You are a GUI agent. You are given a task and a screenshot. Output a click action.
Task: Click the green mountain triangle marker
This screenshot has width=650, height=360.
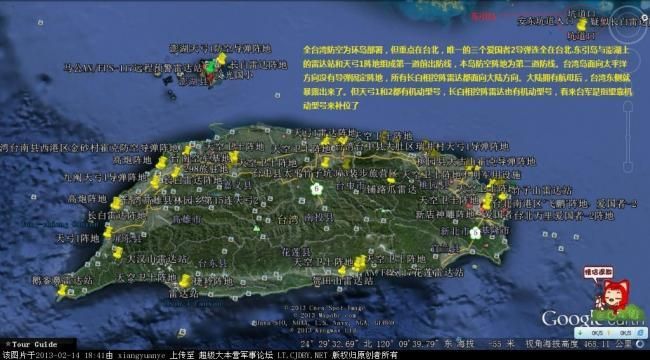click(257, 228)
